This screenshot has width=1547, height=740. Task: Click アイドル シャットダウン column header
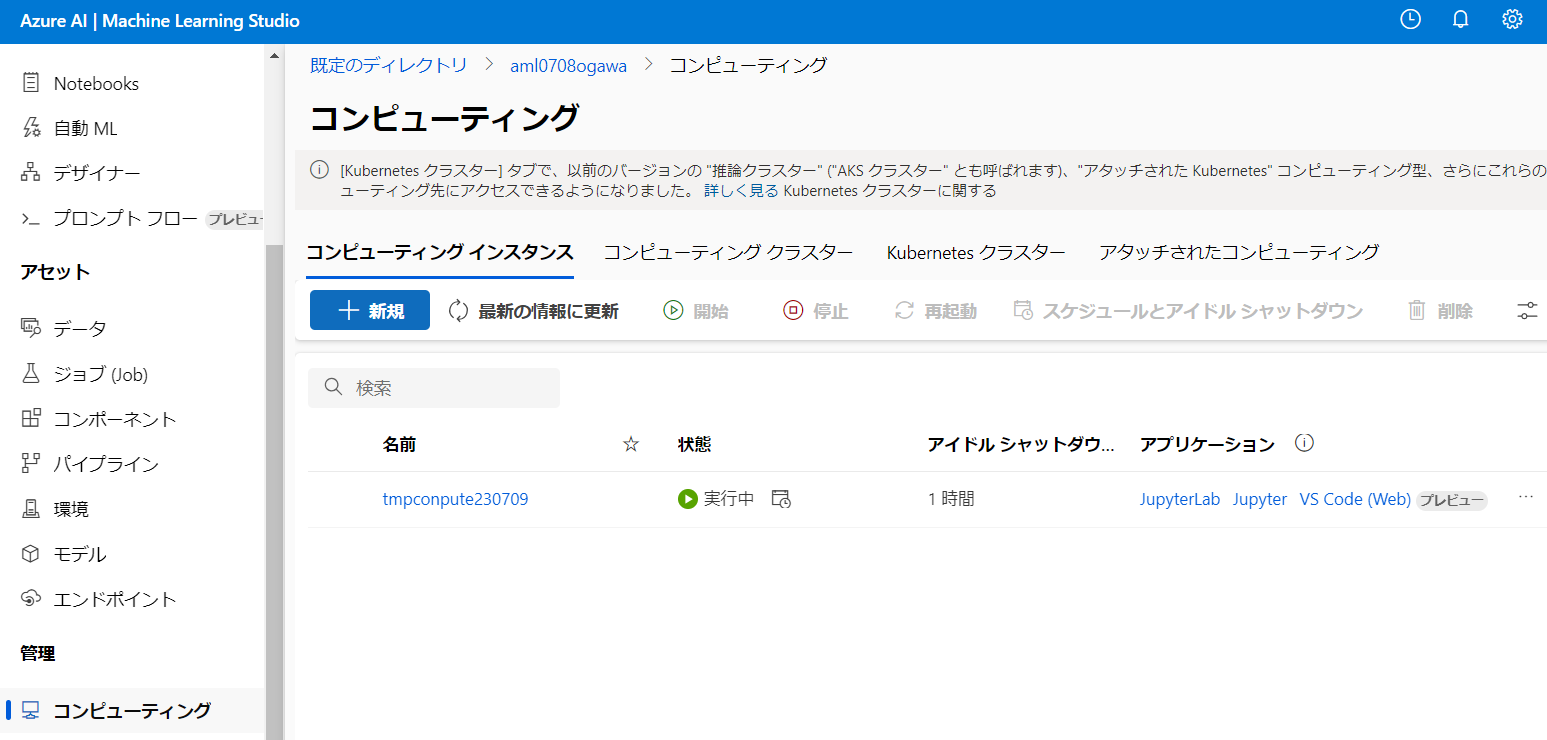[x=1021, y=445]
